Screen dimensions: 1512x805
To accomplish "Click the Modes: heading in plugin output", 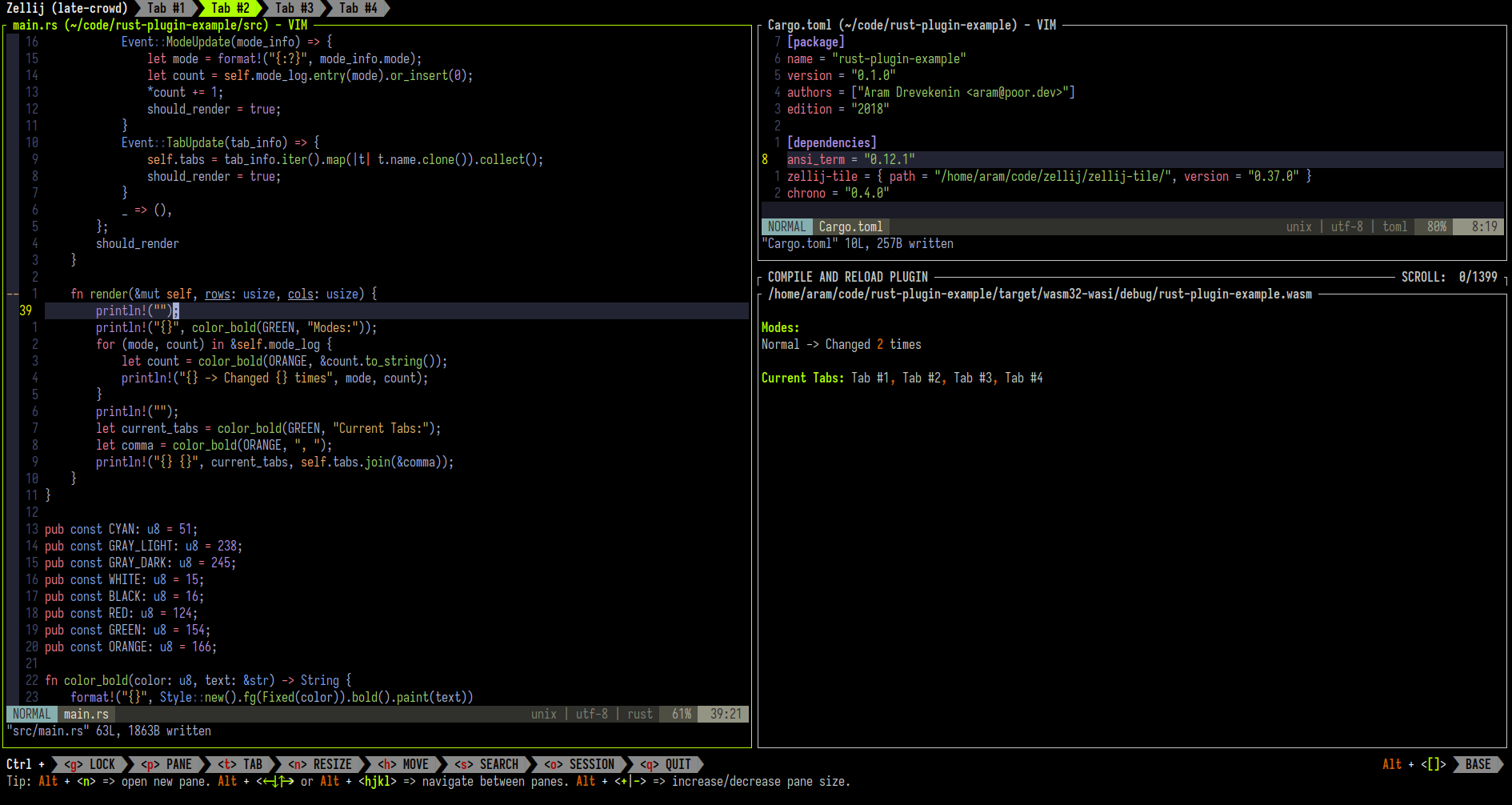I will click(781, 327).
